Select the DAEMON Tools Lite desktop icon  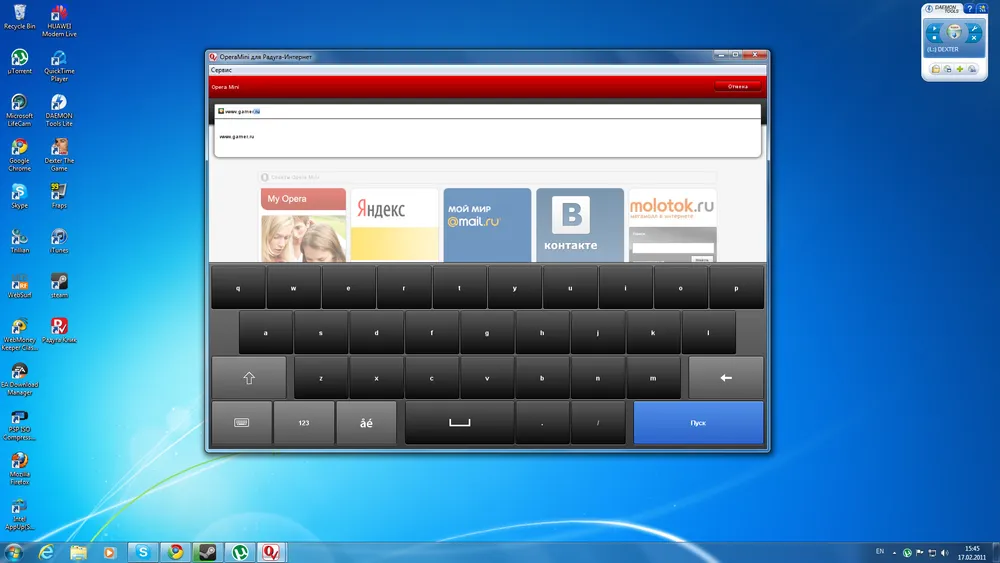point(59,110)
